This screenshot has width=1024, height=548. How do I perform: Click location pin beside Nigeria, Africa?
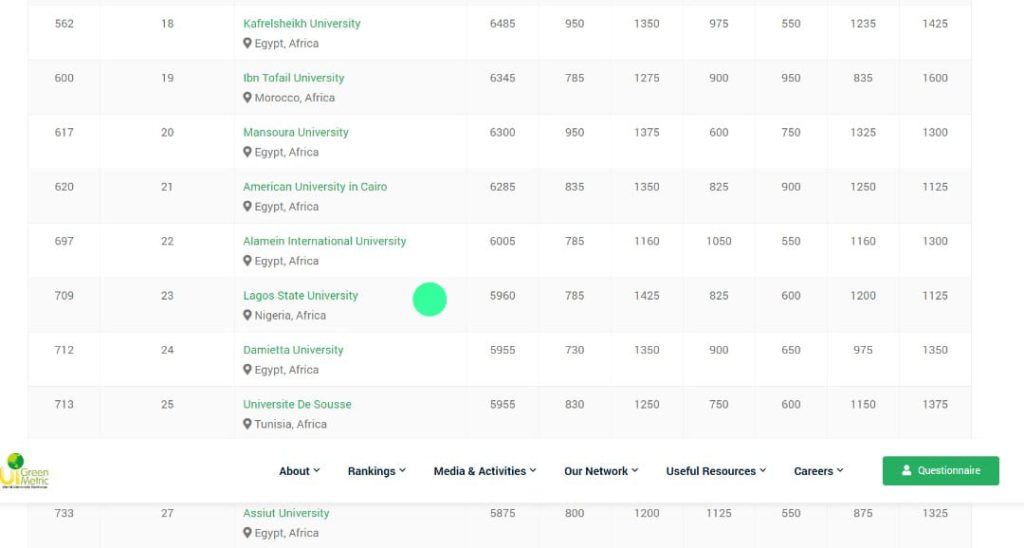click(x=248, y=316)
